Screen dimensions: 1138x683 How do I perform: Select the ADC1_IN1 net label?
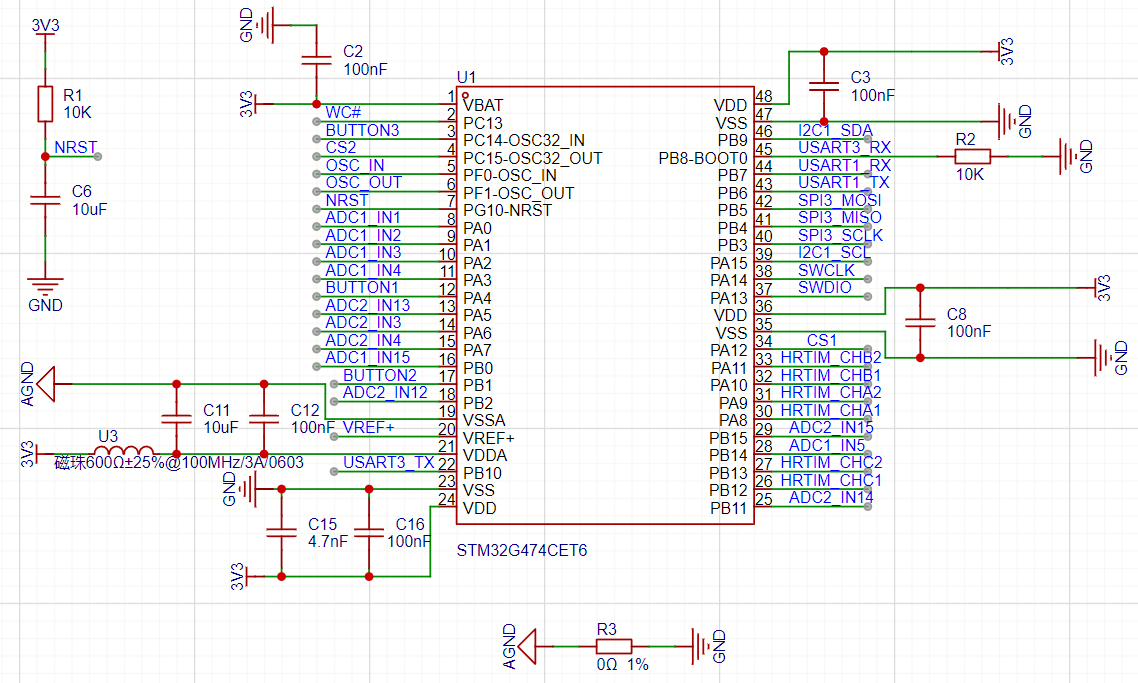(363, 217)
